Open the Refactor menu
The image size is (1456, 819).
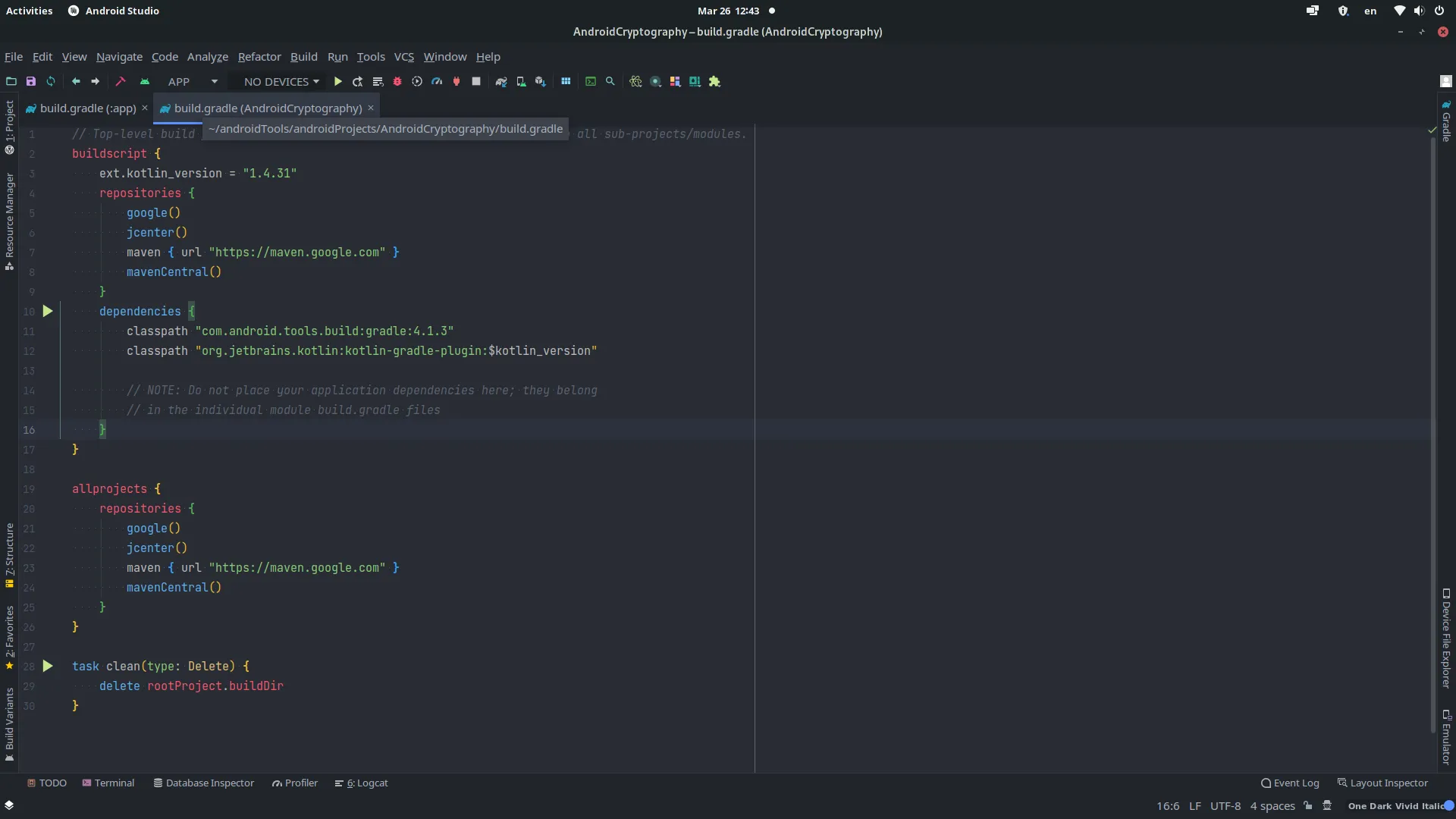point(259,57)
